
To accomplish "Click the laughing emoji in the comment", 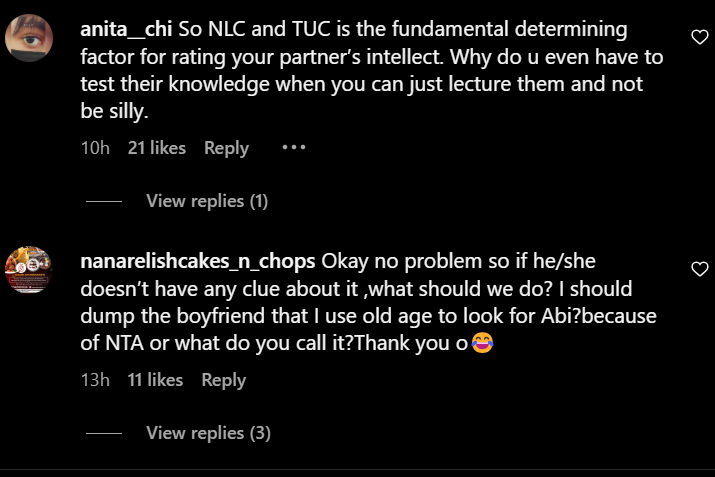I will [483, 340].
